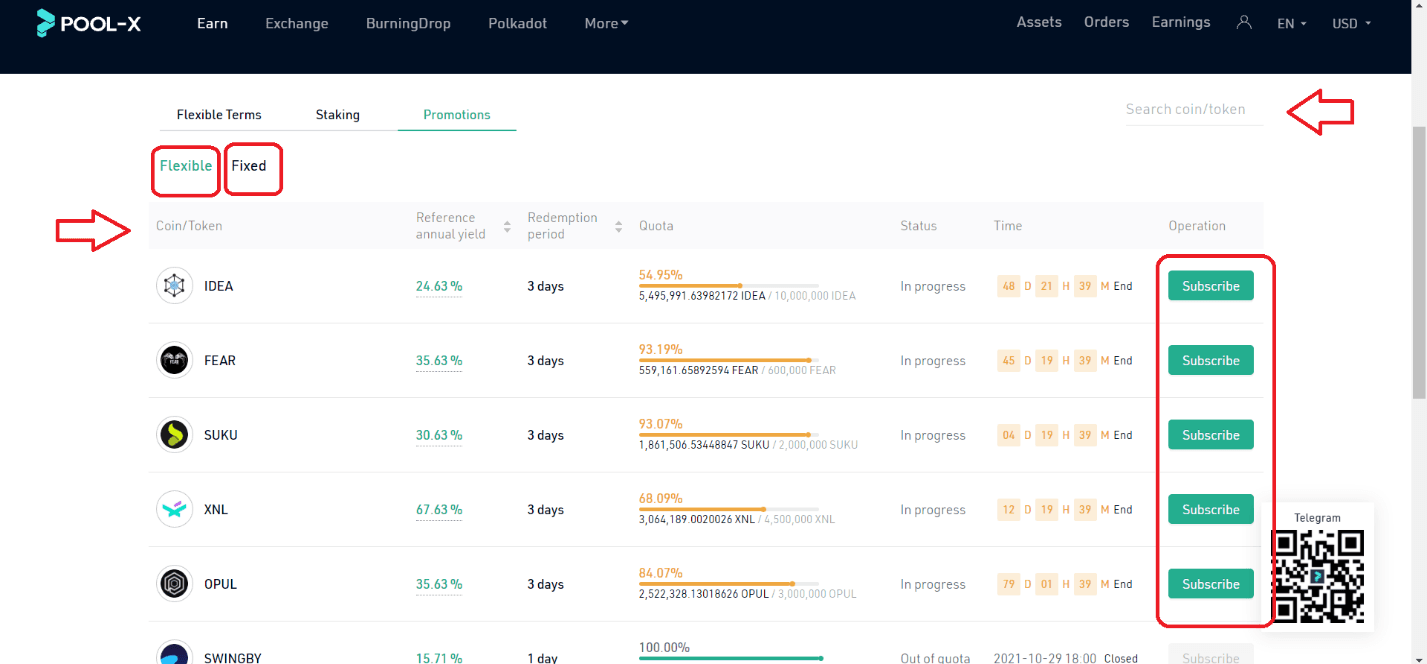Subscribe to the SUKU promotion
Image resolution: width=1427 pixels, height=664 pixels.
[1211, 435]
